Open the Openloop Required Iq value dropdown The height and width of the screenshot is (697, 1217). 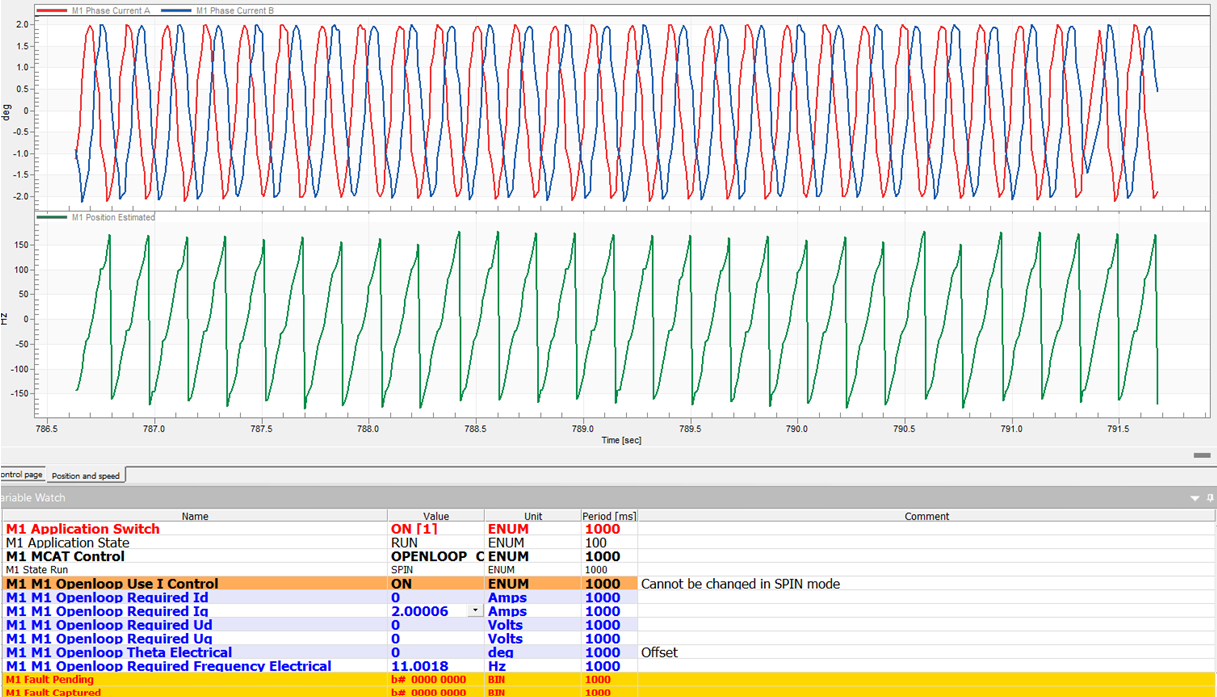tap(475, 611)
